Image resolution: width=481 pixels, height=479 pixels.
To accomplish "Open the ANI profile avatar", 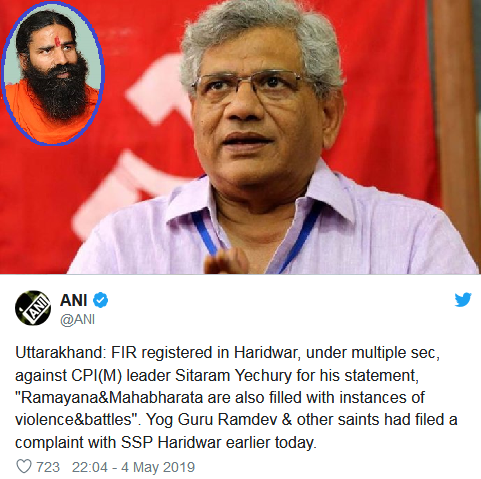I will pyautogui.click(x=33, y=308).
